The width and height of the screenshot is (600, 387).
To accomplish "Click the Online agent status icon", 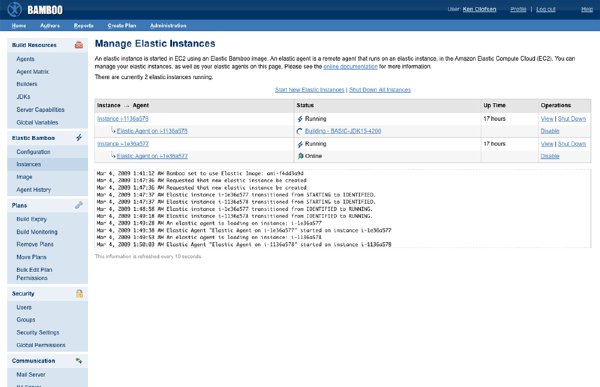I will [x=300, y=156].
